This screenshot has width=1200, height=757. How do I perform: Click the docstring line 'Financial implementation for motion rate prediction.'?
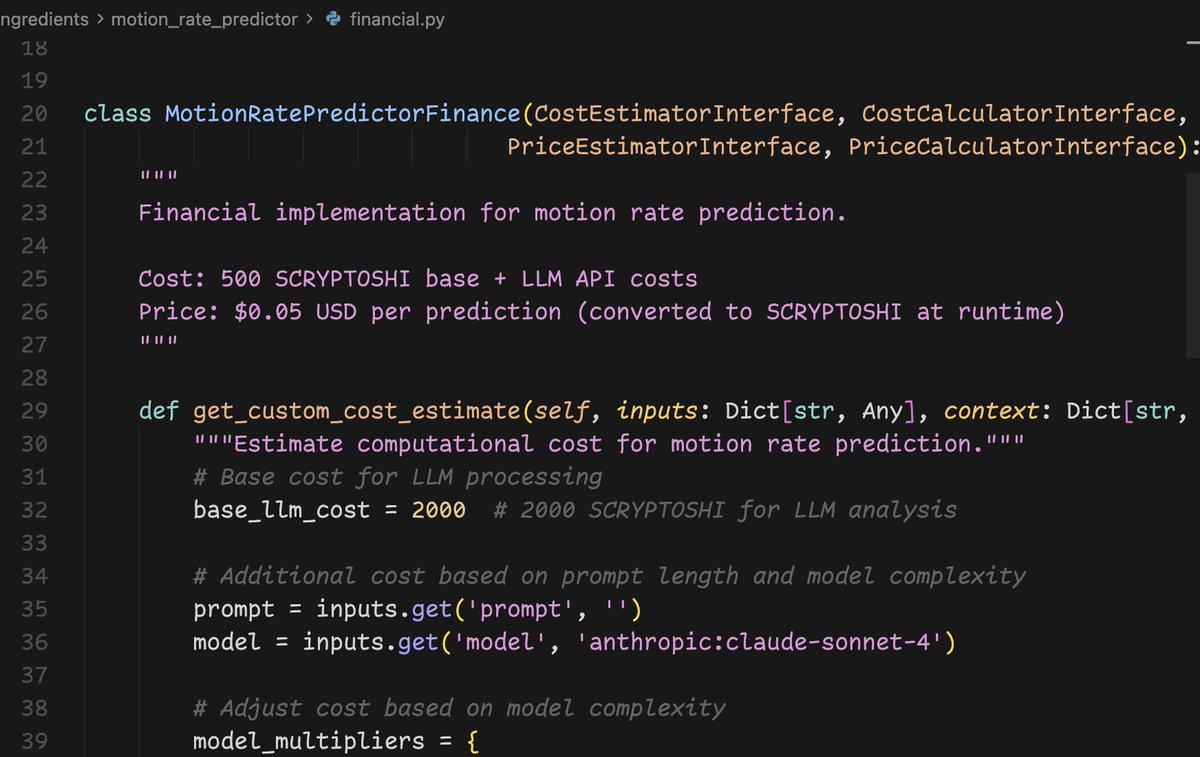coord(492,213)
